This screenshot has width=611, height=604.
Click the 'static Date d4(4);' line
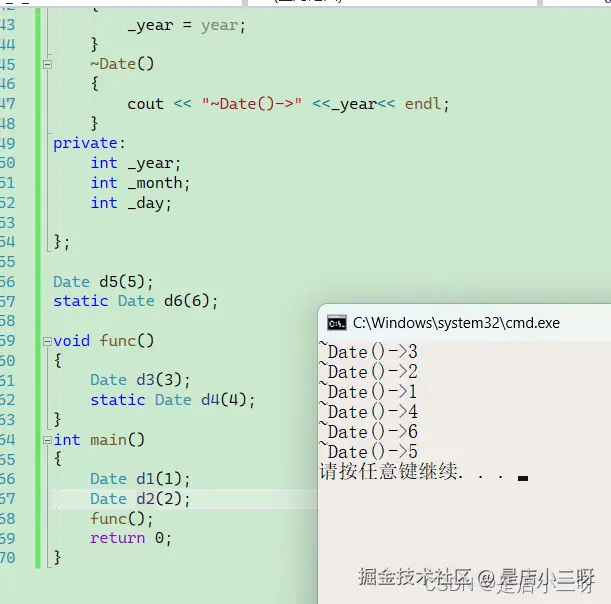click(173, 400)
